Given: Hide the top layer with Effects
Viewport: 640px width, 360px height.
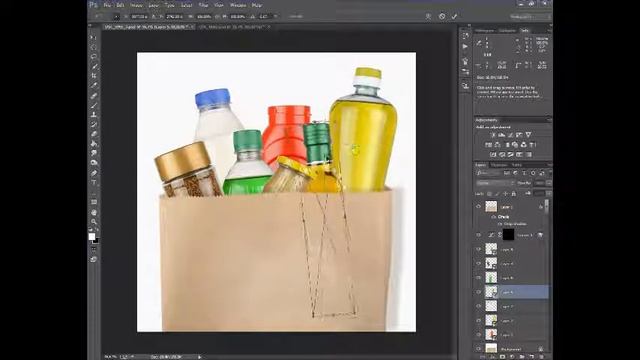Looking at the screenshot, I should [x=479, y=207].
